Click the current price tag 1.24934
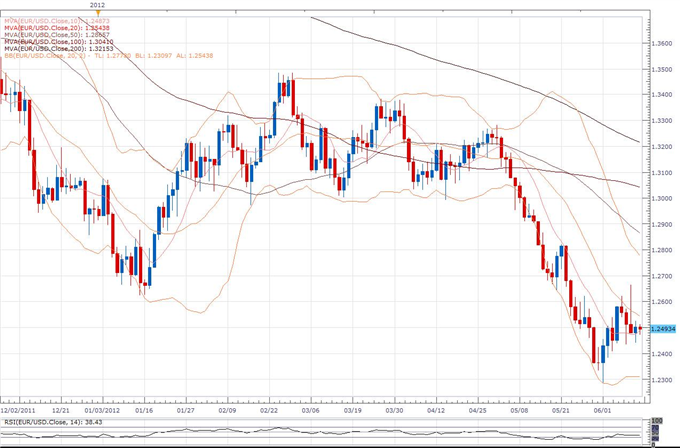This screenshot has width=680, height=448. [x=663, y=329]
